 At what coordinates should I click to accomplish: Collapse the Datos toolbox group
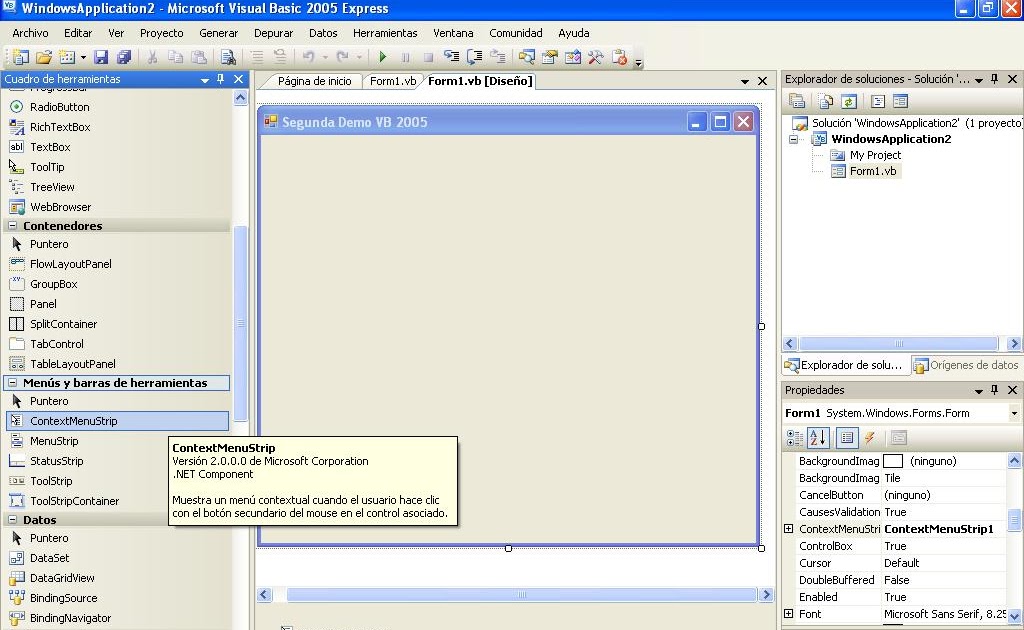12,520
